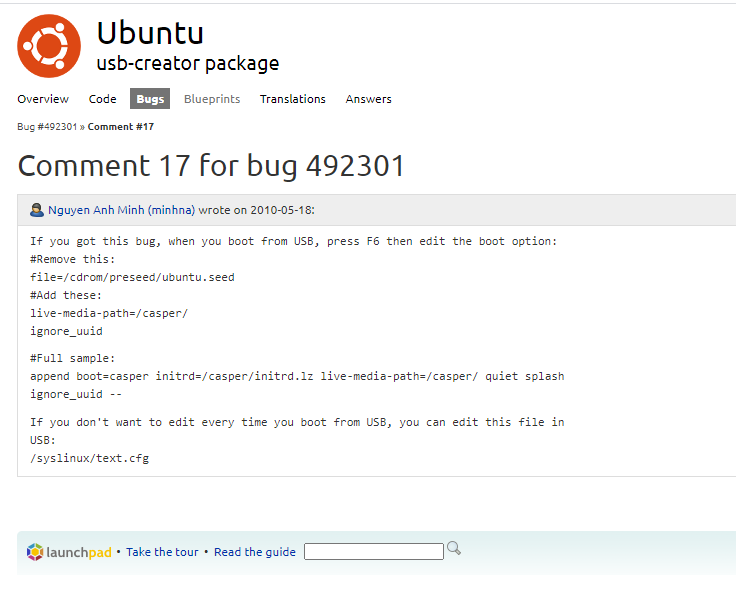Click the Launchpad search input field

(x=374, y=551)
